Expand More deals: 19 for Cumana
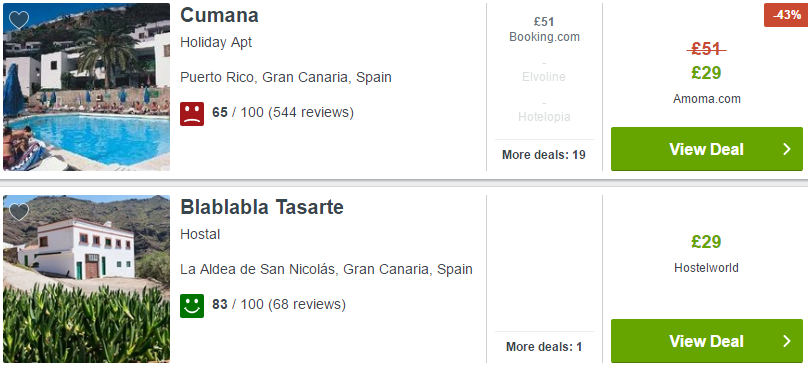808x366 pixels. tap(544, 155)
